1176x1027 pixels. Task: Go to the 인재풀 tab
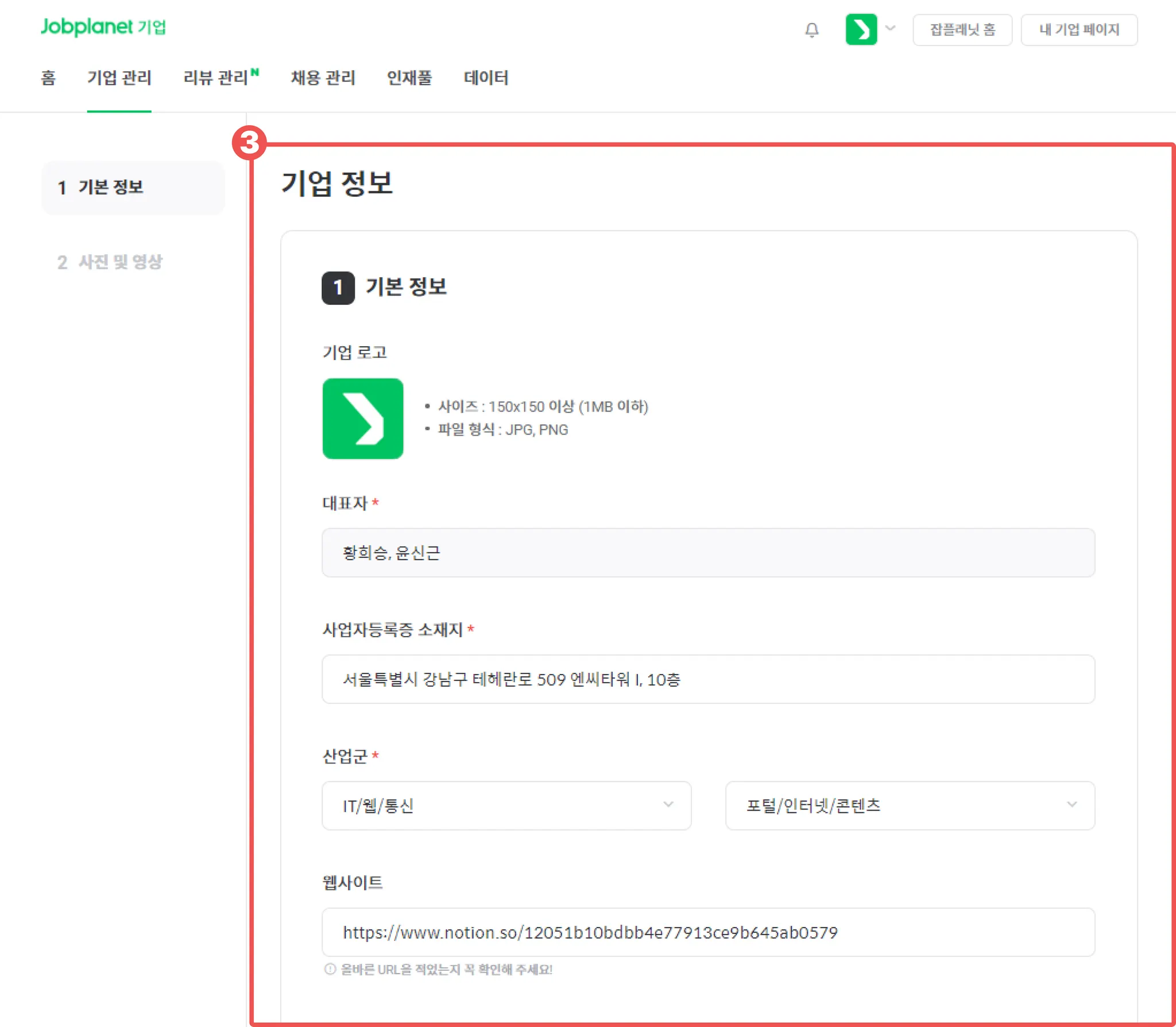click(x=409, y=77)
